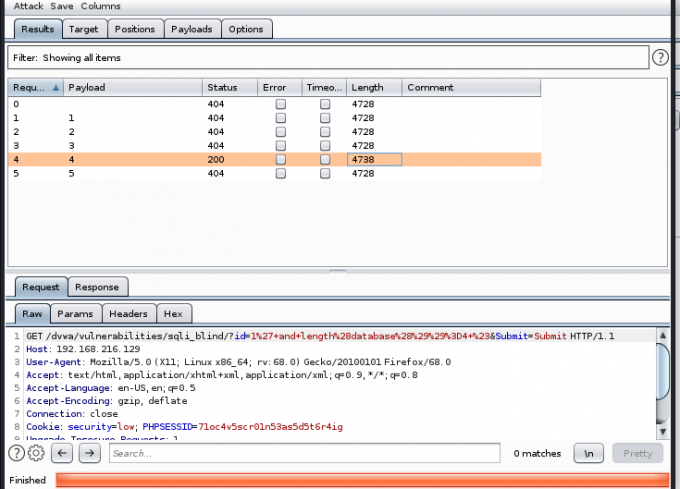Toggle Error checkbox for request 2
Screen dimensions: 680x489
point(281,132)
